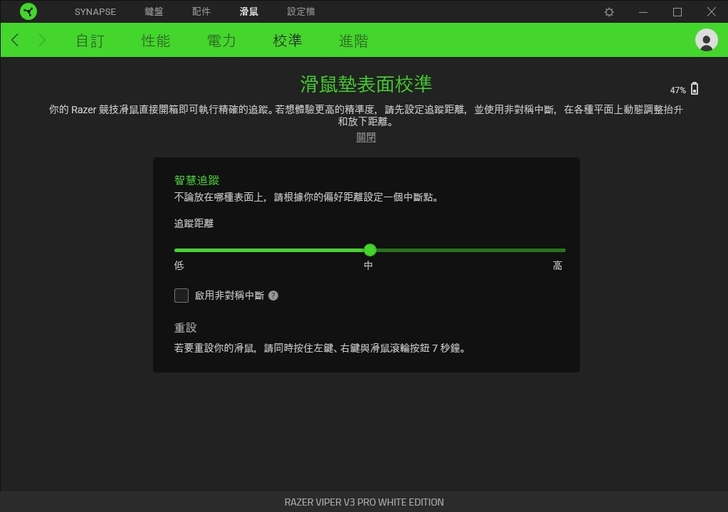This screenshot has width=728, height=512.
Task: Click the RAZER VIPER V3 PRO device label
Action: (364, 502)
